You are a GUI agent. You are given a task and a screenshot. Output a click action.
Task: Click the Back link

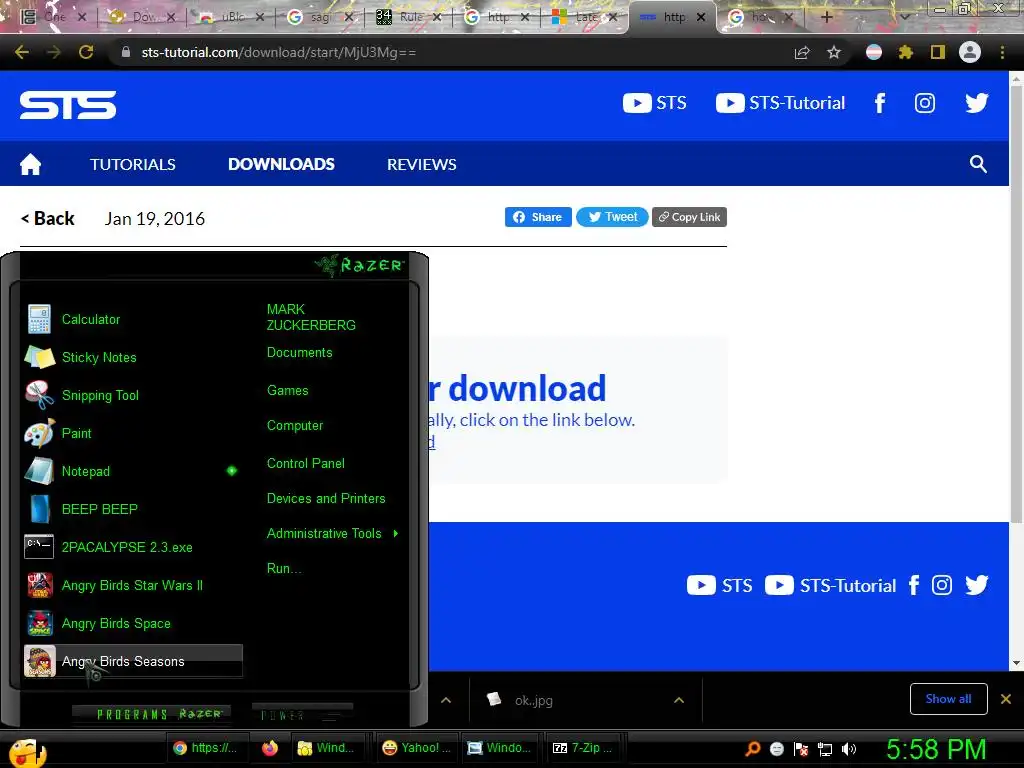[x=47, y=219]
